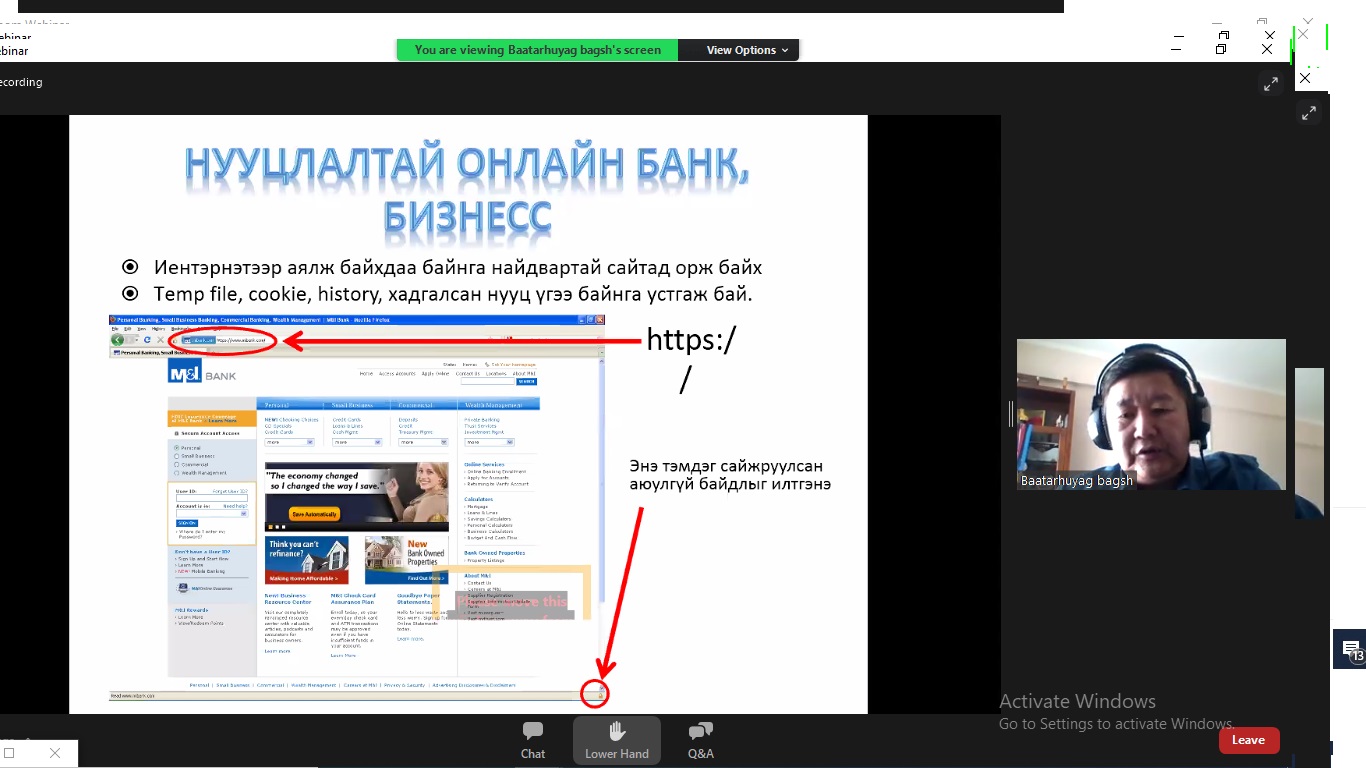
Task: Leave the webinar
Action: (x=1249, y=740)
